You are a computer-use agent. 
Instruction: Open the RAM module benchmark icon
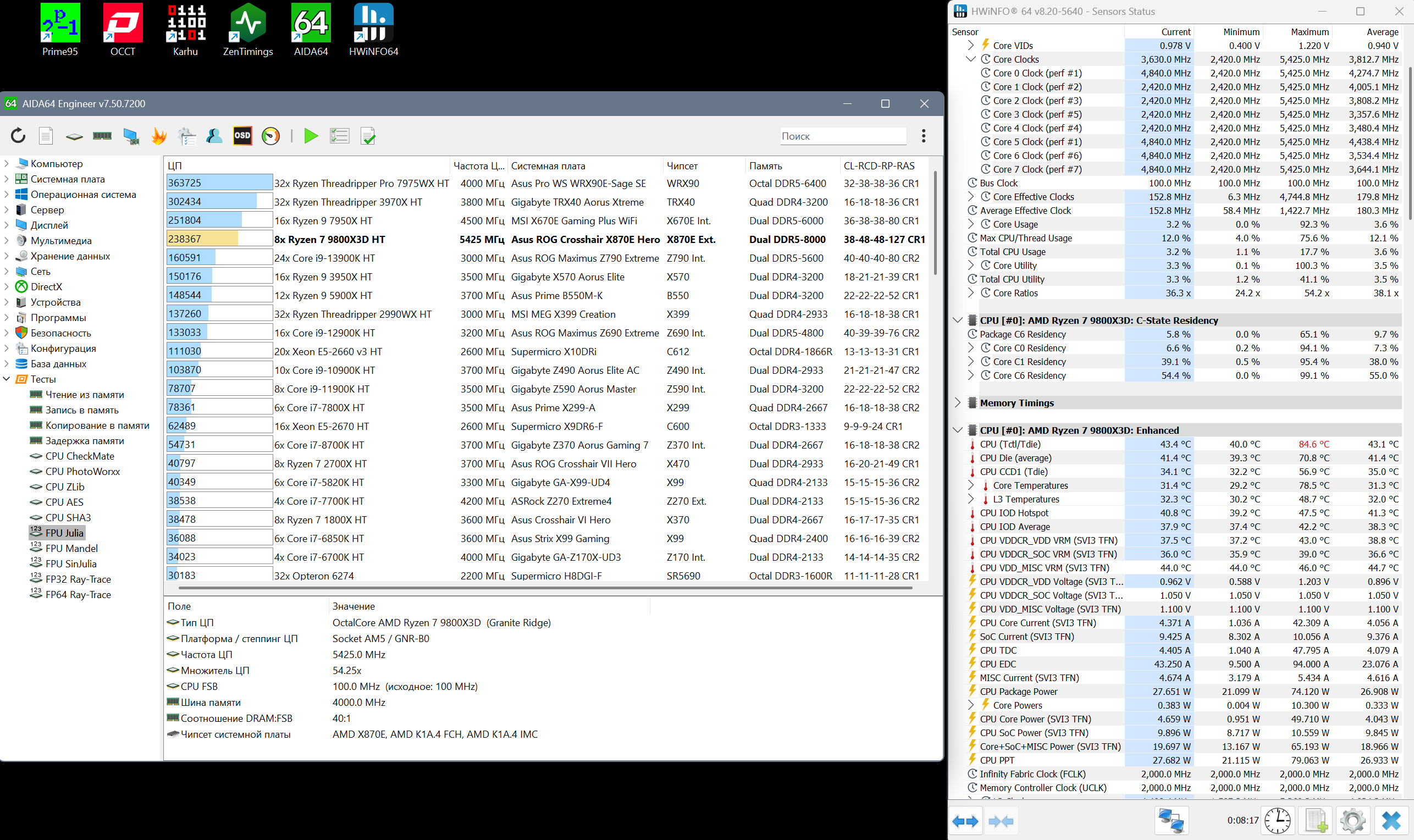pos(102,136)
